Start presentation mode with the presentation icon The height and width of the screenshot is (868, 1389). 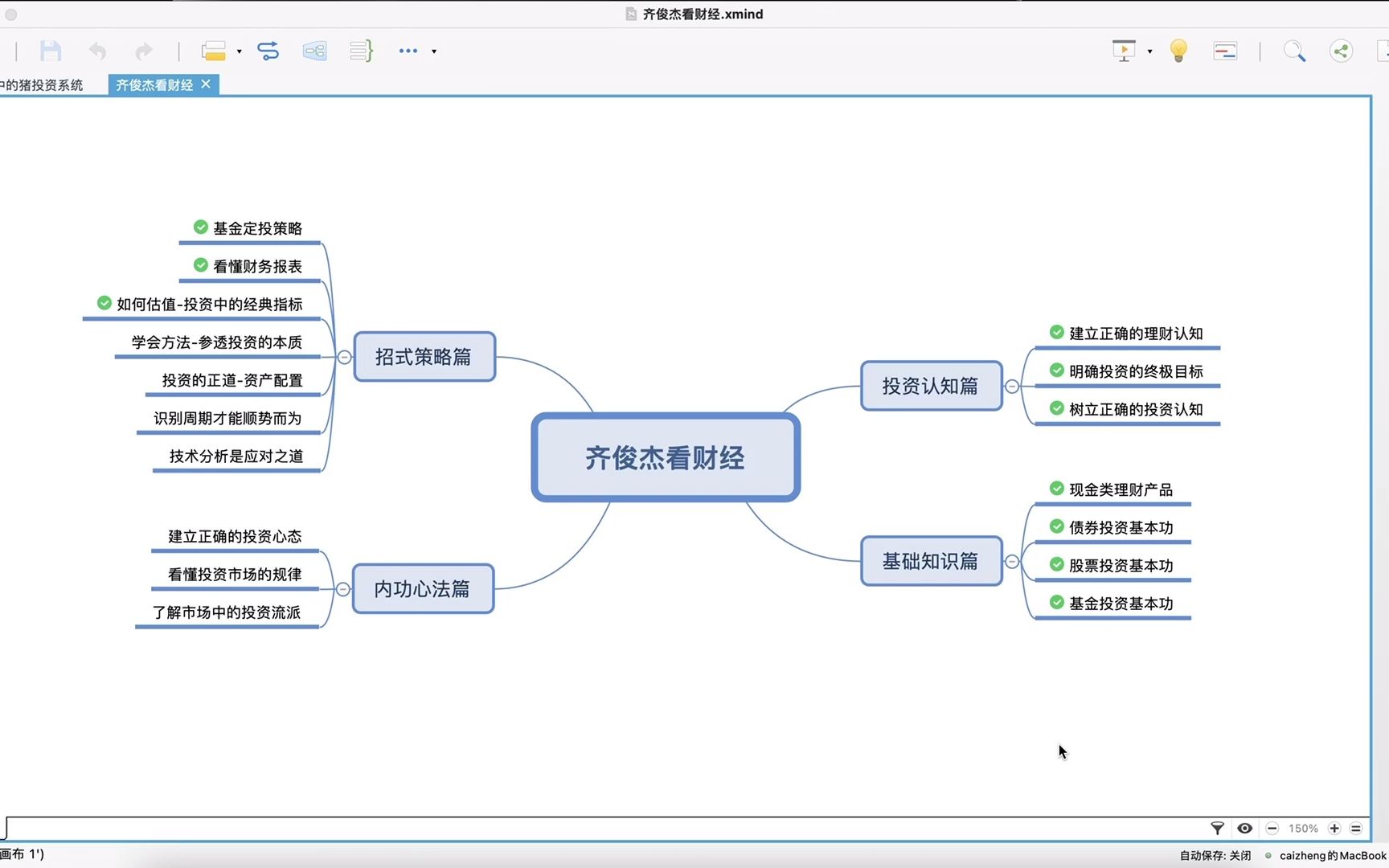(1124, 51)
